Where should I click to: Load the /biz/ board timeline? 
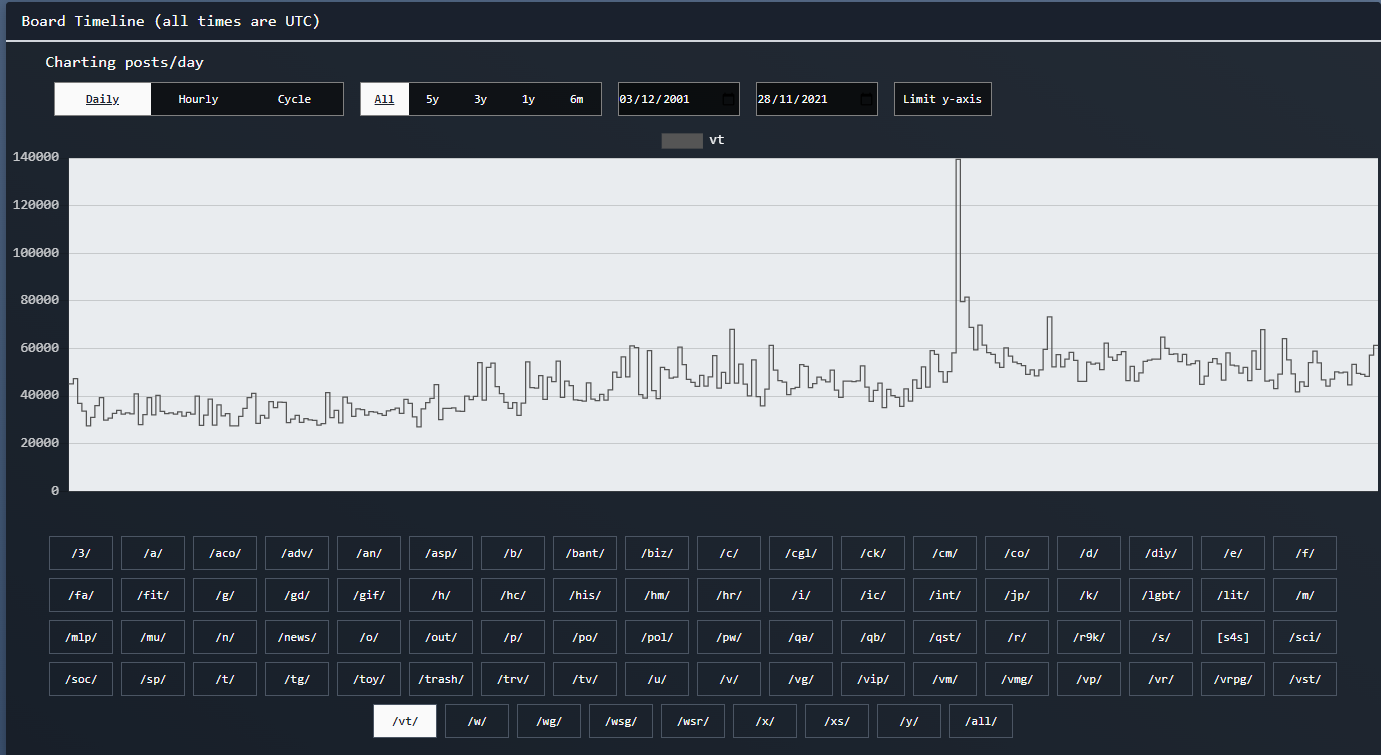coord(657,553)
